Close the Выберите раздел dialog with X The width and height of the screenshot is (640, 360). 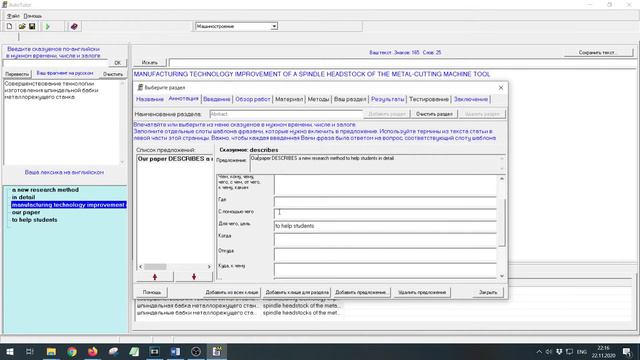click(x=501, y=87)
